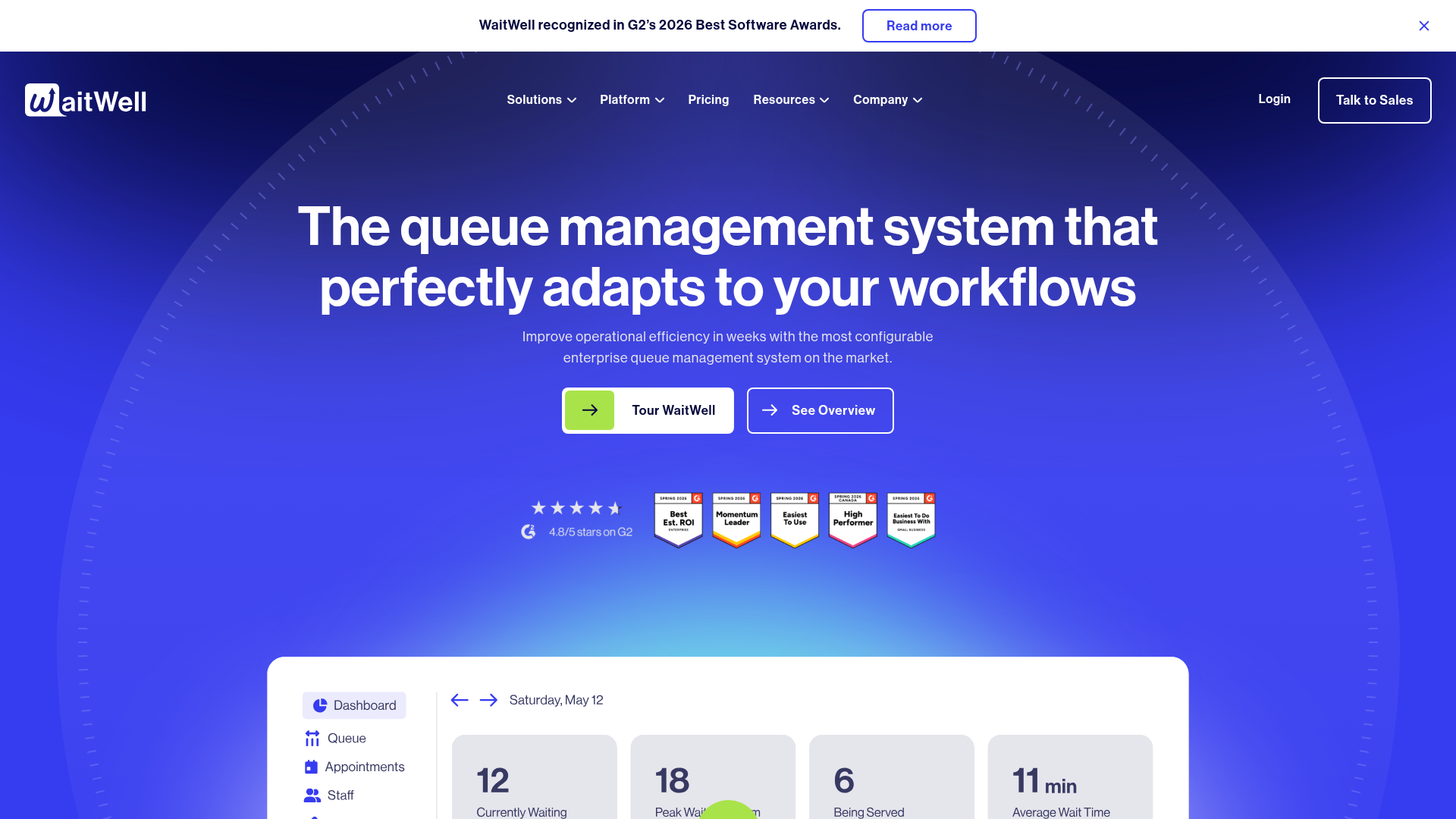Image resolution: width=1456 pixels, height=819 pixels.
Task: Go to previous day with the left arrow
Action: point(460,700)
